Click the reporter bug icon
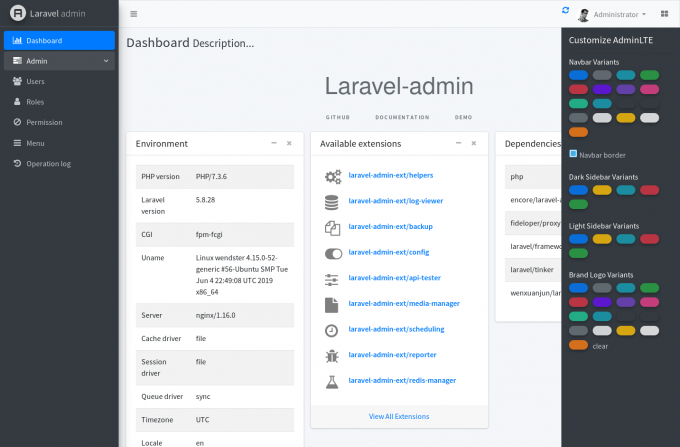This screenshot has width=680, height=447. [x=332, y=356]
